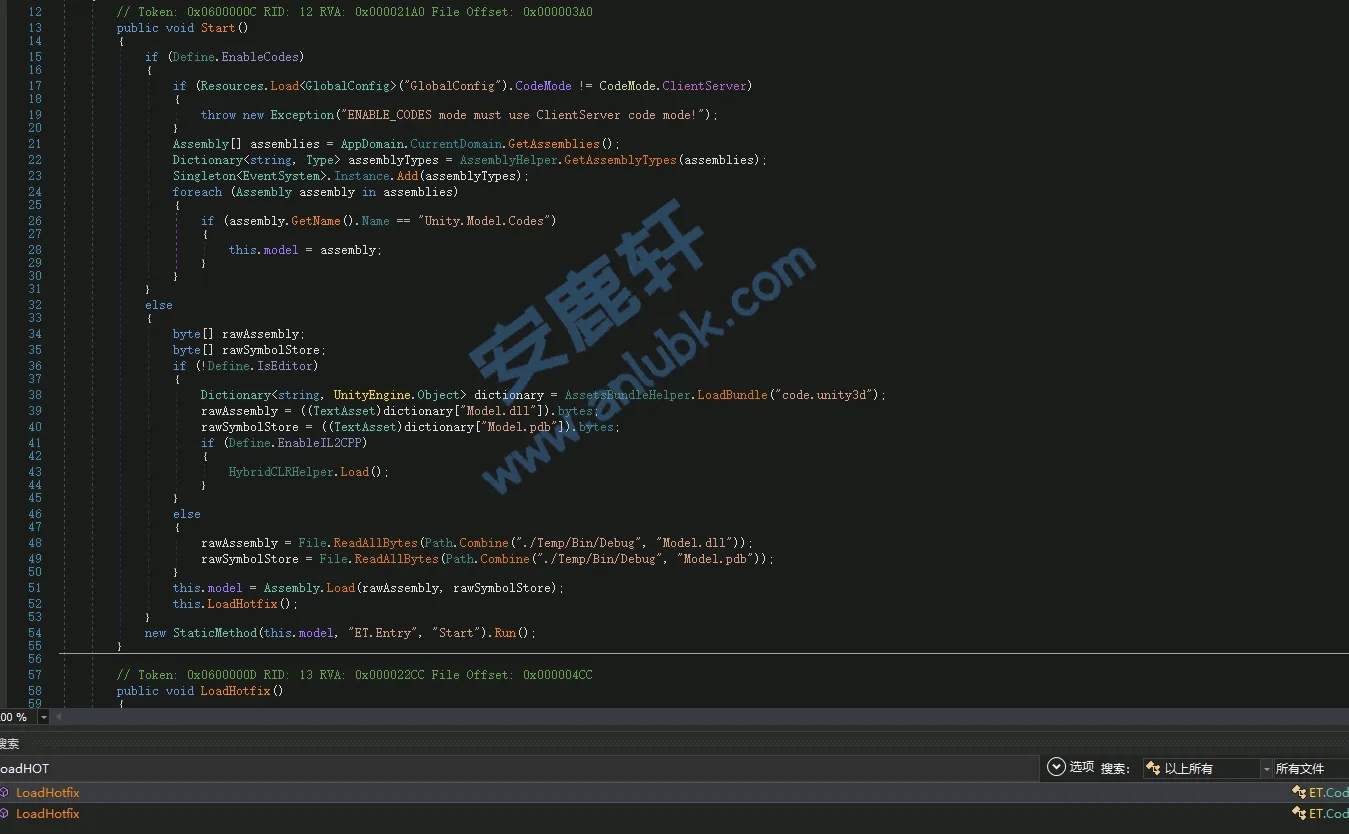Click the class icon beside first ET.Cod entry
Viewport: 1349px width, 834px height.
(x=1299, y=792)
